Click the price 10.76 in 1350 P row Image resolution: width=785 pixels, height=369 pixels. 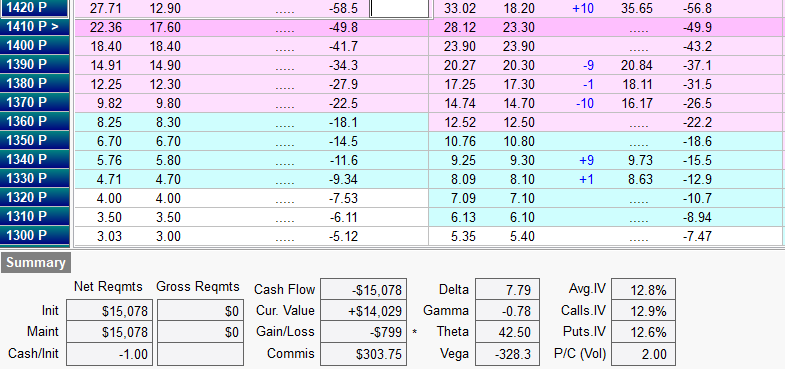click(x=459, y=142)
